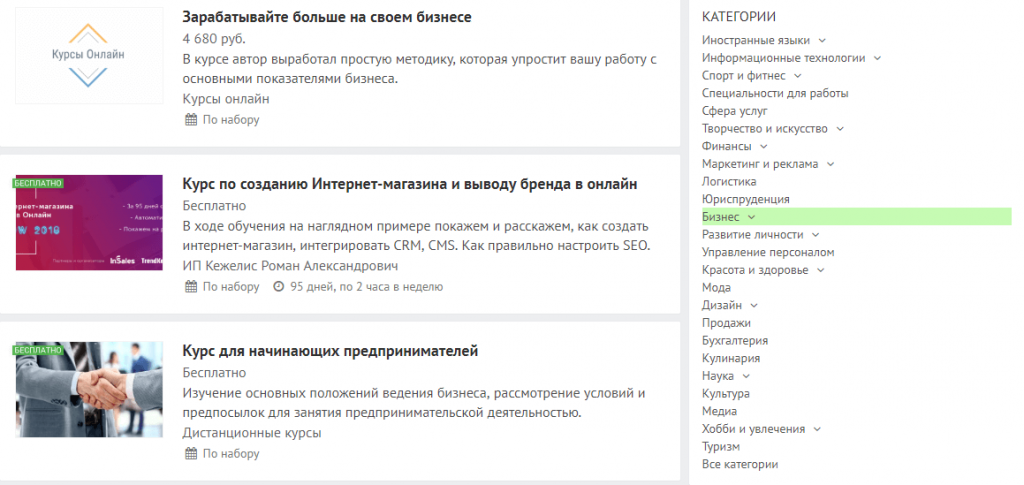Click 'Бесплатно' badge on purple thumbnail
Screen dimensions: 1024x485
coord(38,183)
